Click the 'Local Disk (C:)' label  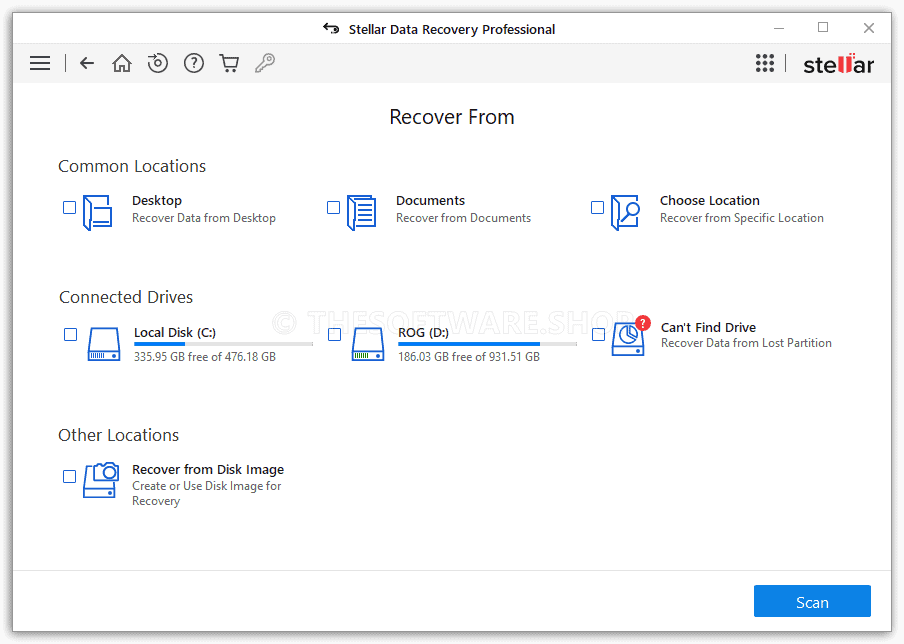(175, 333)
